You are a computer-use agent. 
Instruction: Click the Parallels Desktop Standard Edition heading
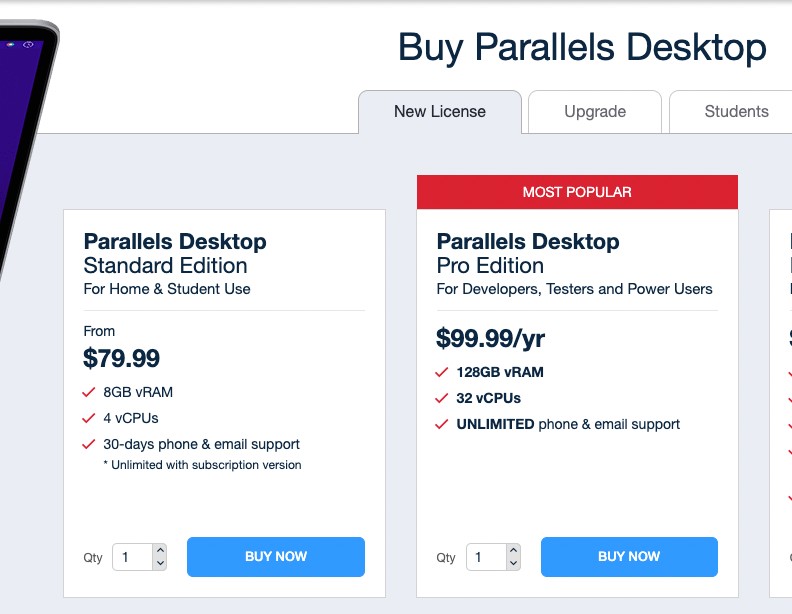point(175,253)
